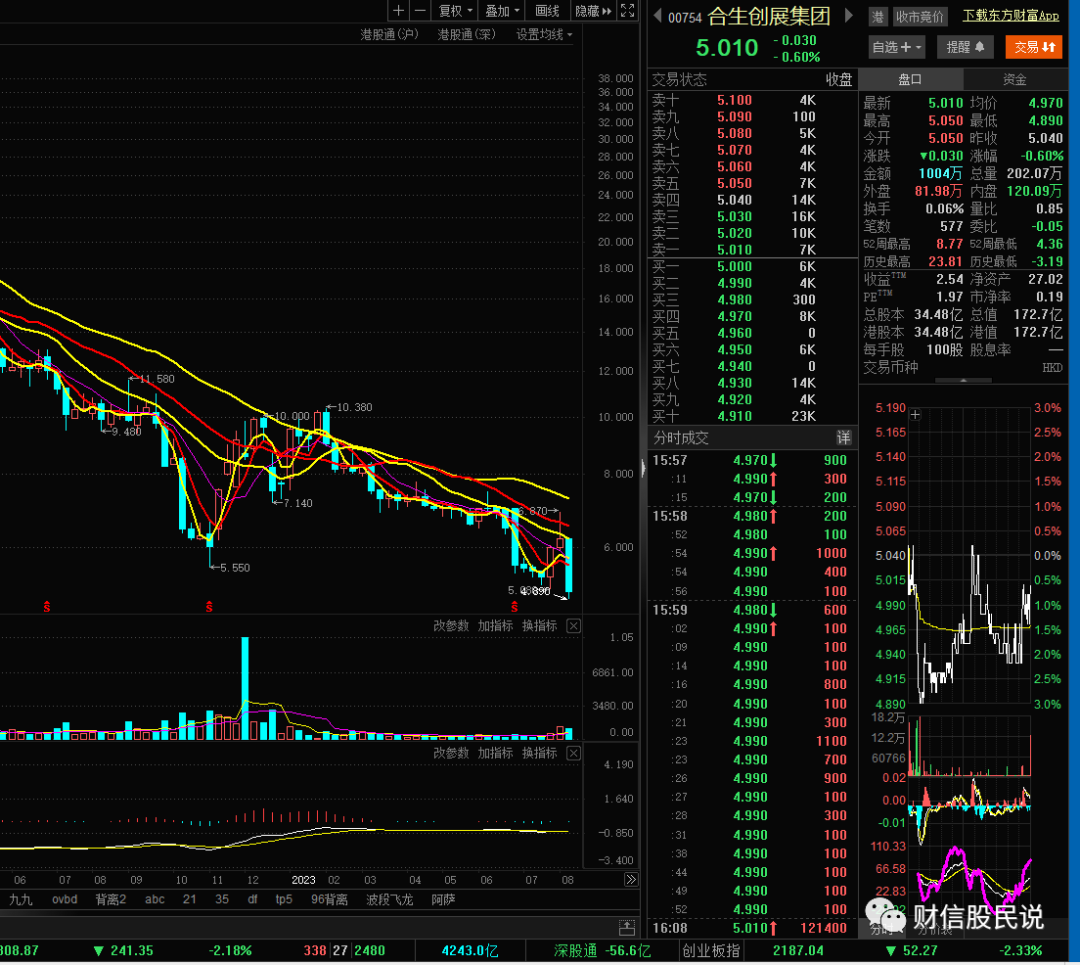Click 交易状态 header label
This screenshot has width=1080, height=965.
[679, 79]
